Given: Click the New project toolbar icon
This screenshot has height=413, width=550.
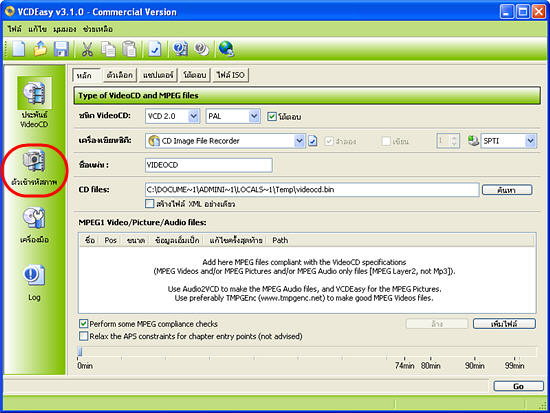Looking at the screenshot, I should point(19,49).
